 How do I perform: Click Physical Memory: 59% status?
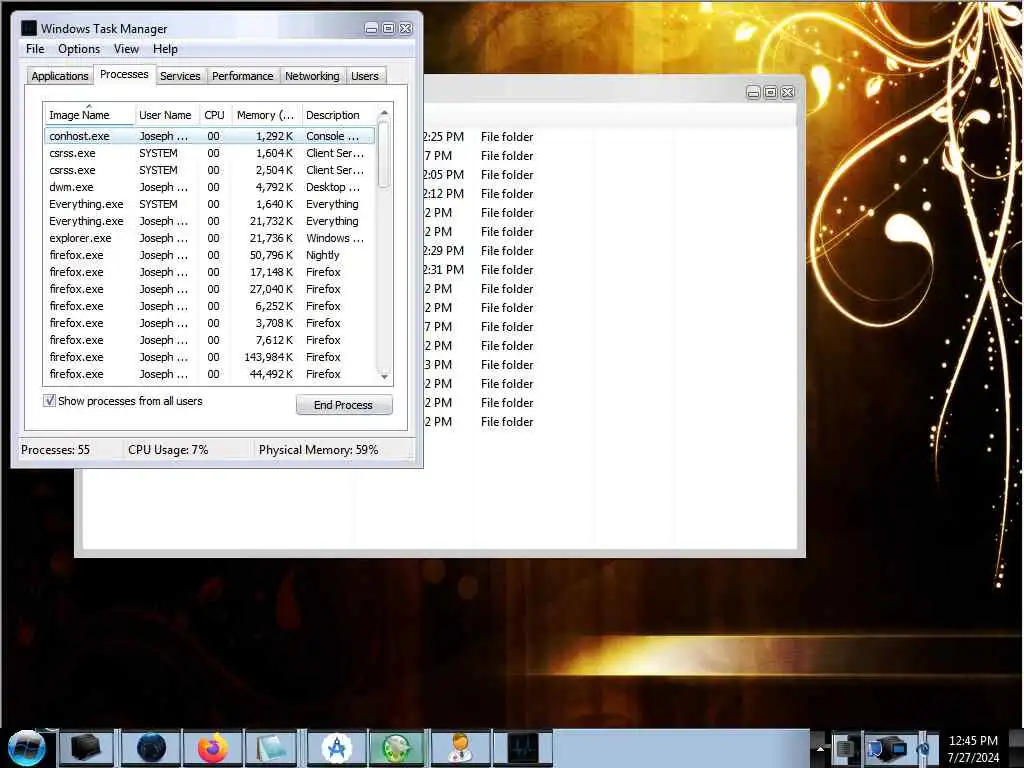[x=319, y=450]
